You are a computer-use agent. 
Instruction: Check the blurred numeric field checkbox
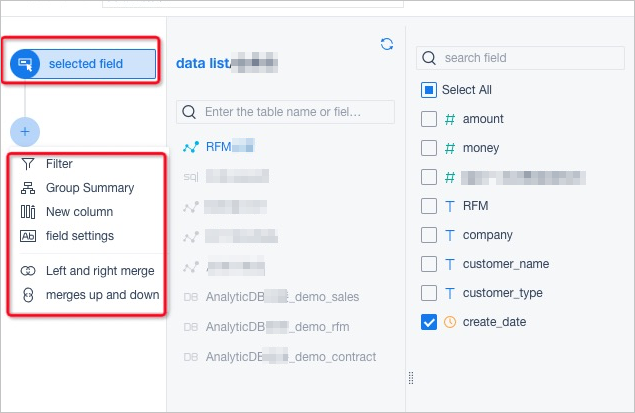click(429, 177)
